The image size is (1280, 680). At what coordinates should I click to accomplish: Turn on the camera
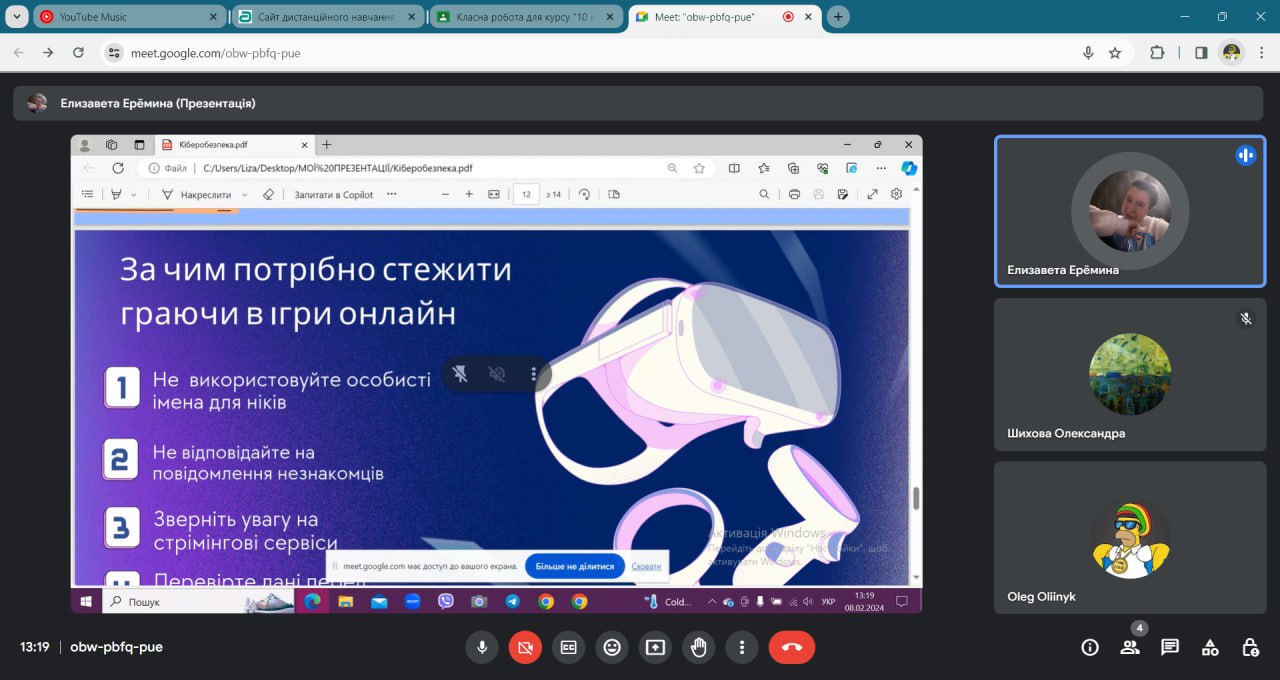525,647
